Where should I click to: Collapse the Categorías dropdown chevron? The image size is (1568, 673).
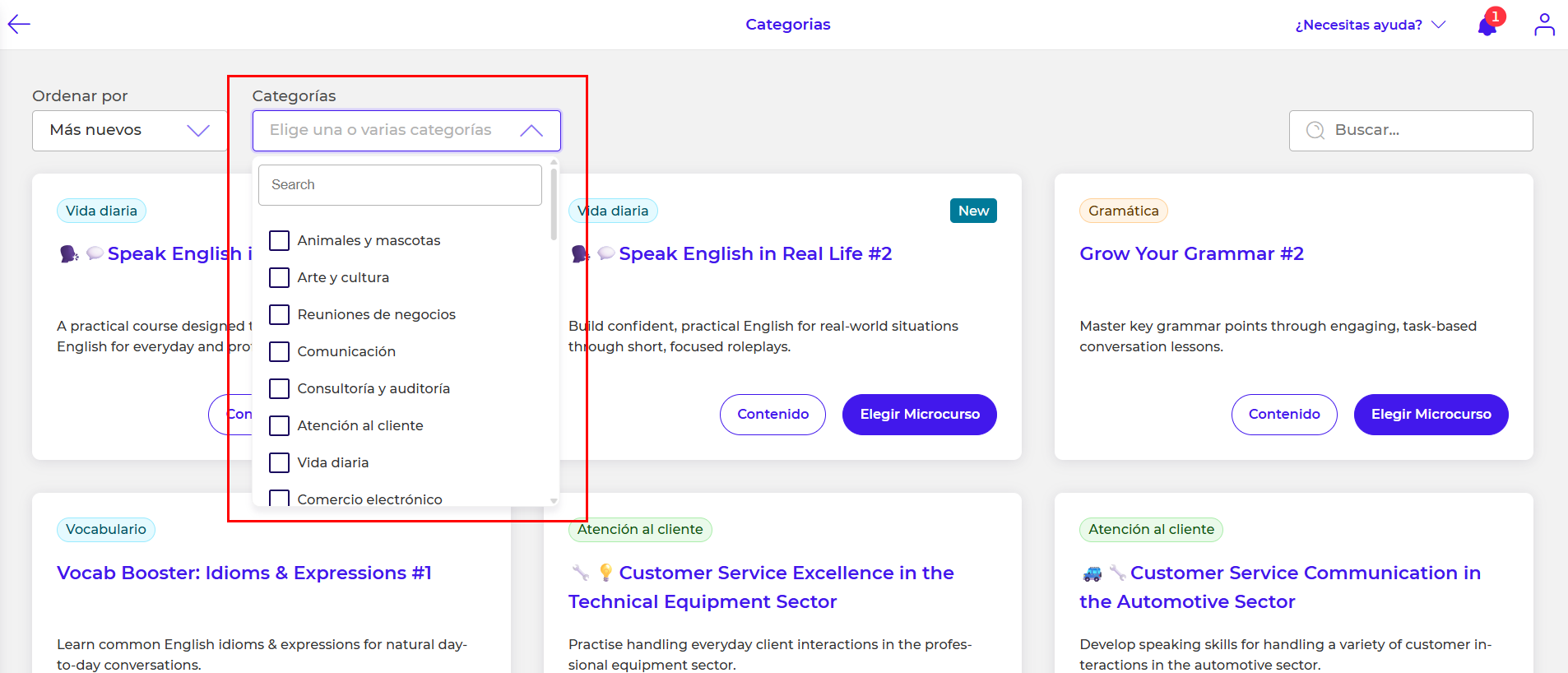point(531,131)
